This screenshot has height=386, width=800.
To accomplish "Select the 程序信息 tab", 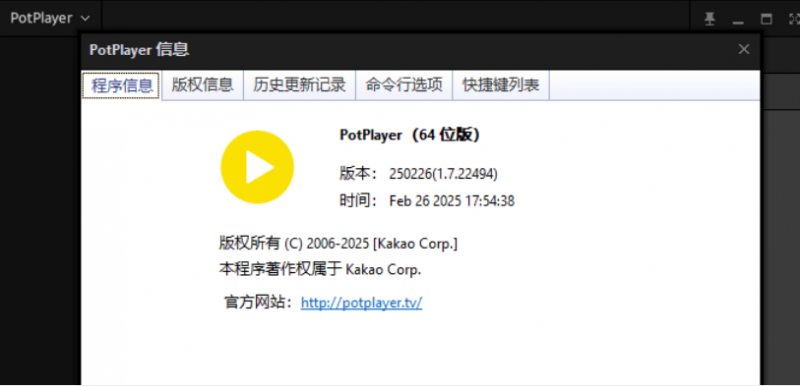I will click(122, 86).
